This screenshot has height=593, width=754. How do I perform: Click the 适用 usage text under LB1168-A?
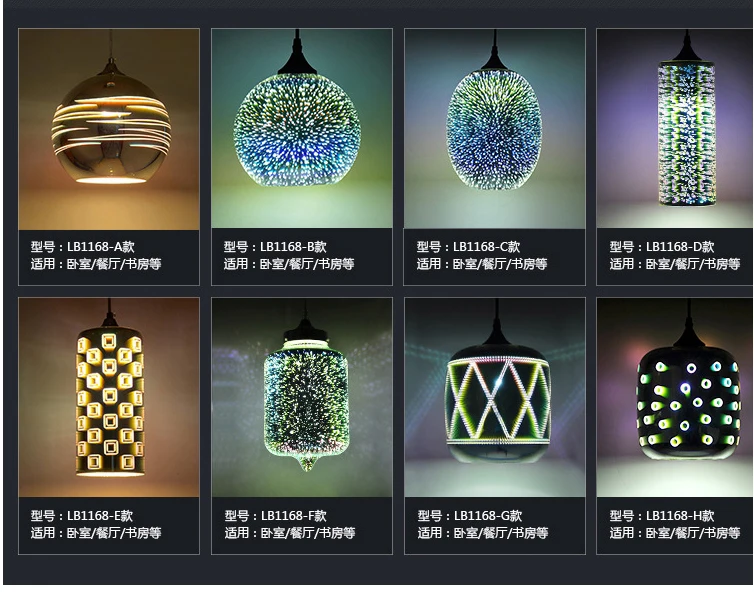click(96, 264)
